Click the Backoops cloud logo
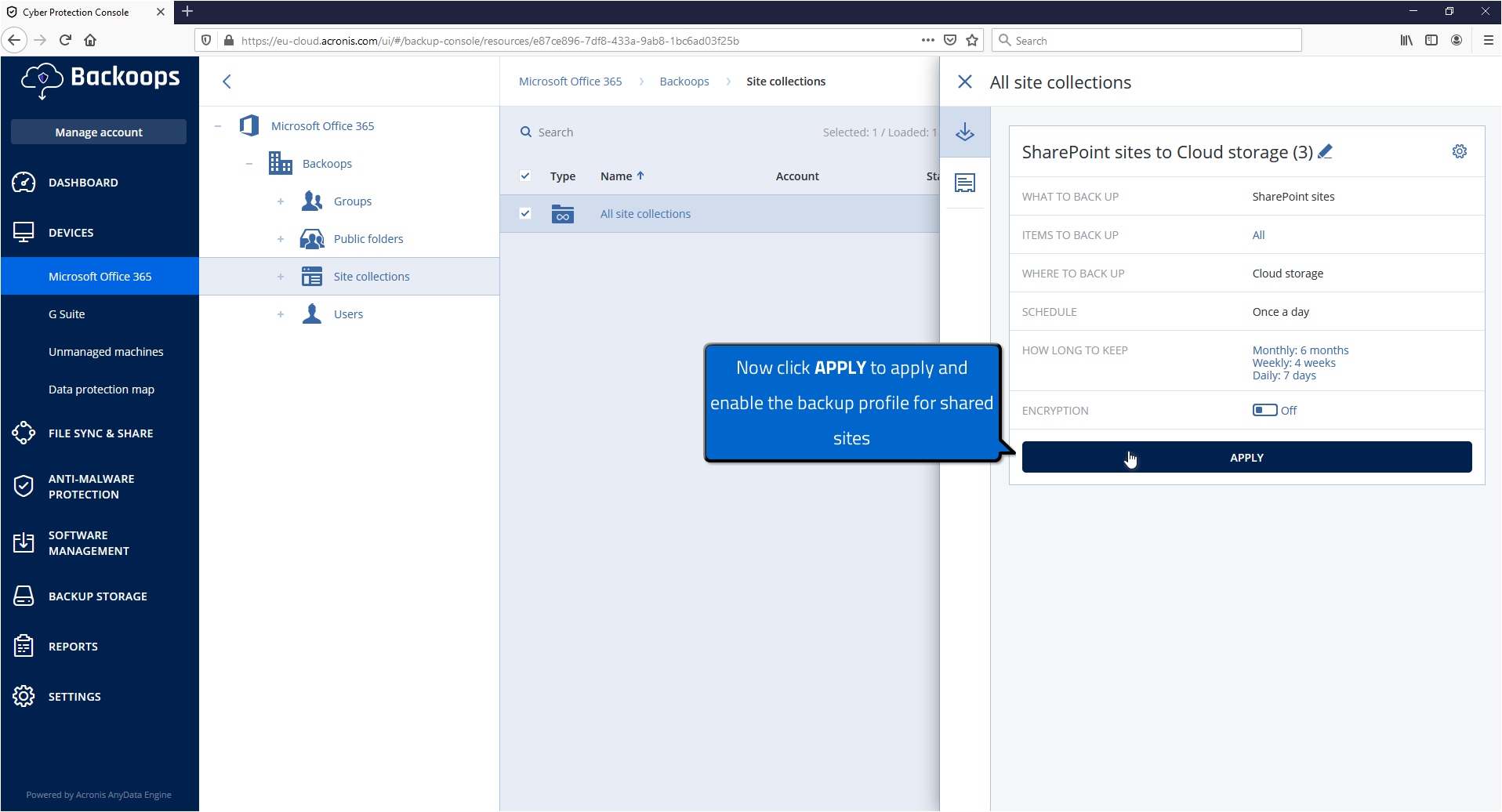 coord(42,80)
